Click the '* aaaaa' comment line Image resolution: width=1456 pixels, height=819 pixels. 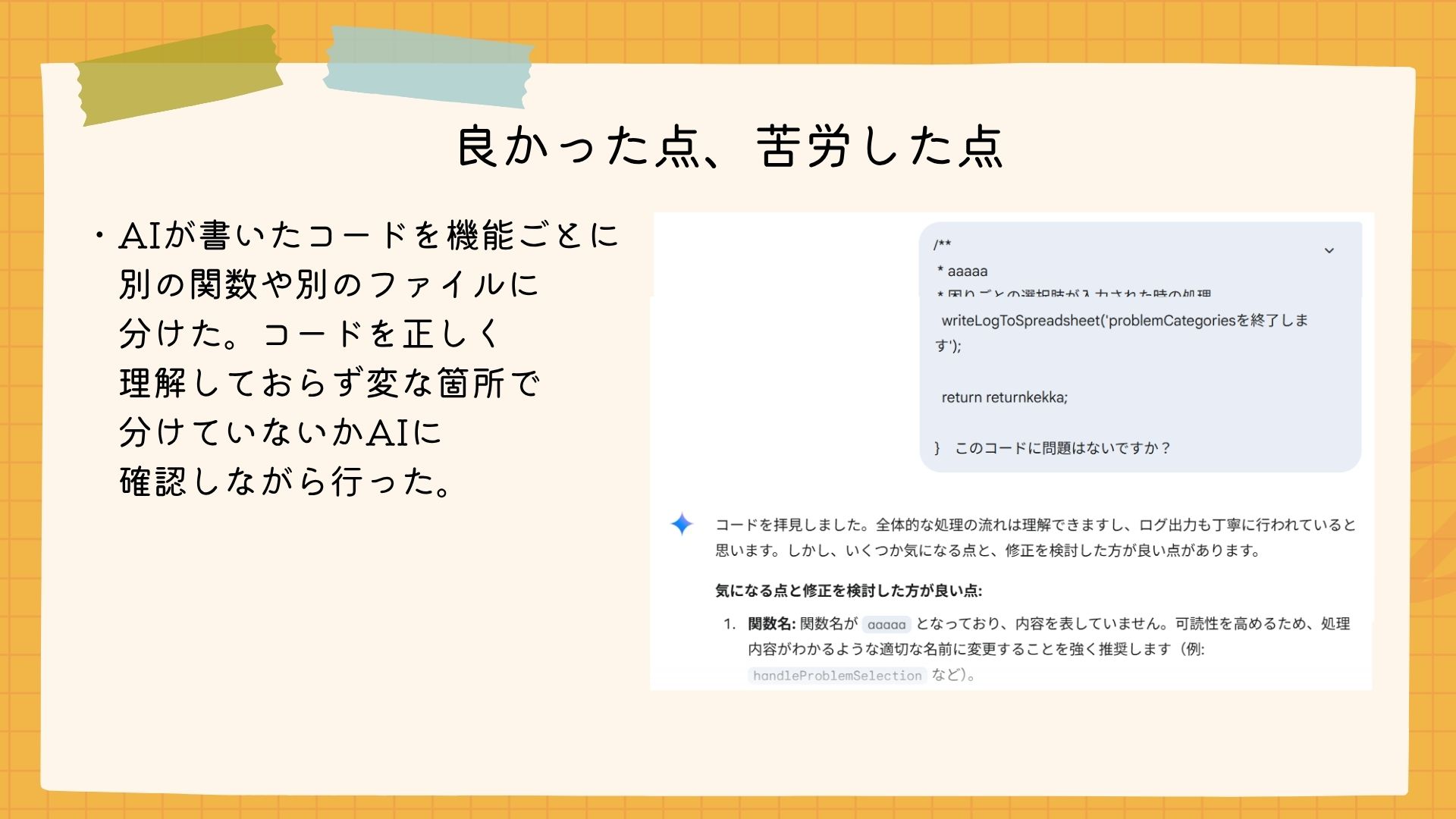point(962,271)
